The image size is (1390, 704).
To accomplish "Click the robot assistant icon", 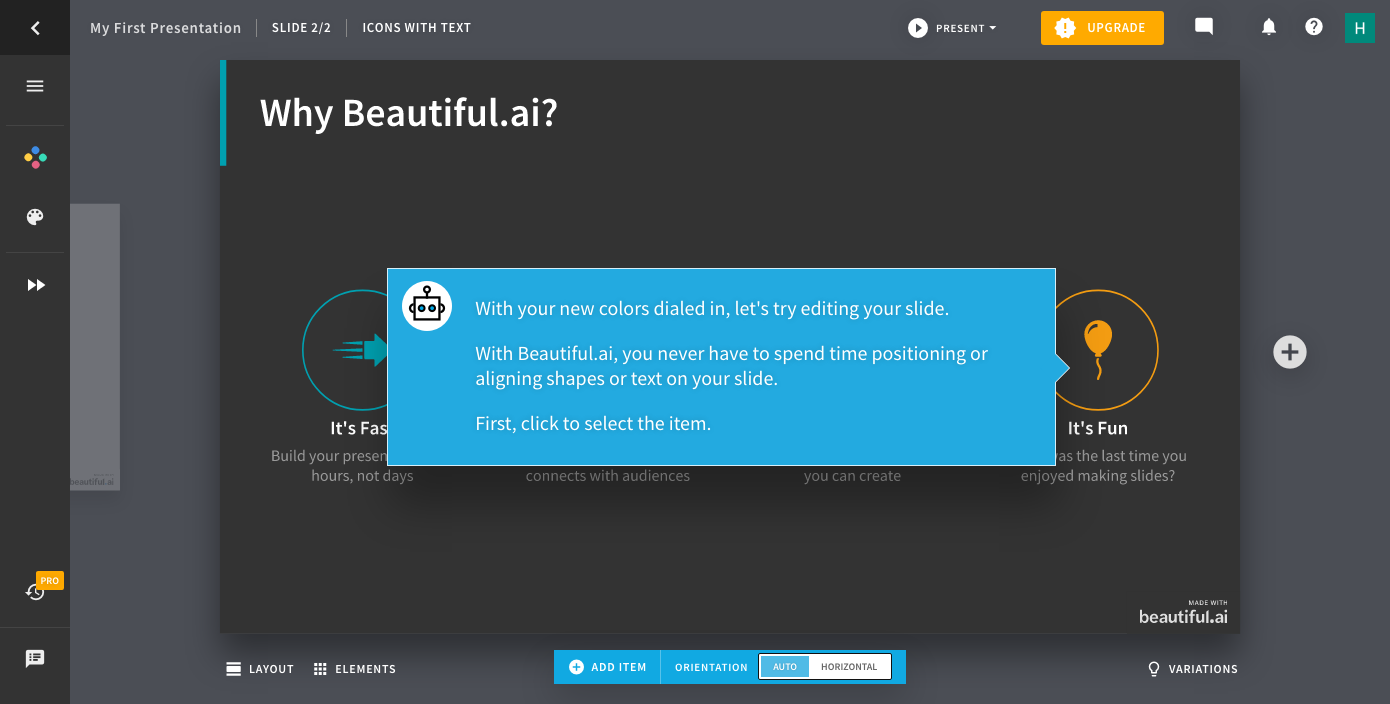I will click(427, 306).
